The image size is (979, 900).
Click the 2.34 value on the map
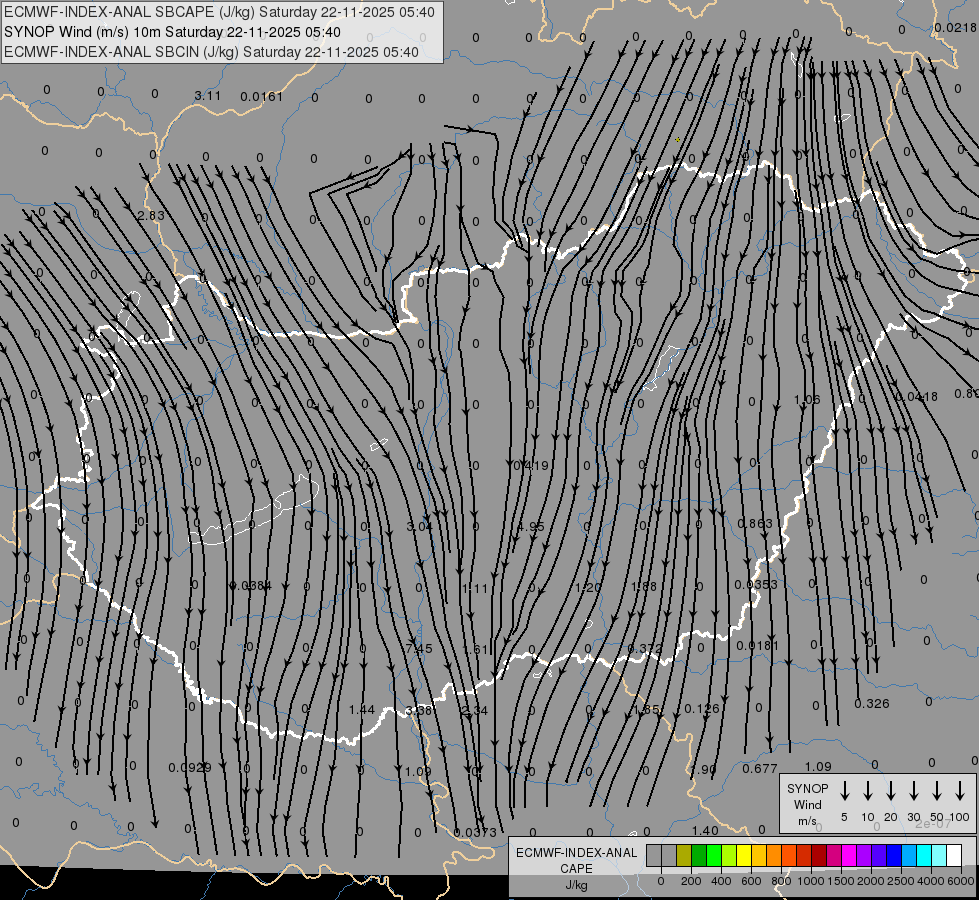(x=475, y=710)
